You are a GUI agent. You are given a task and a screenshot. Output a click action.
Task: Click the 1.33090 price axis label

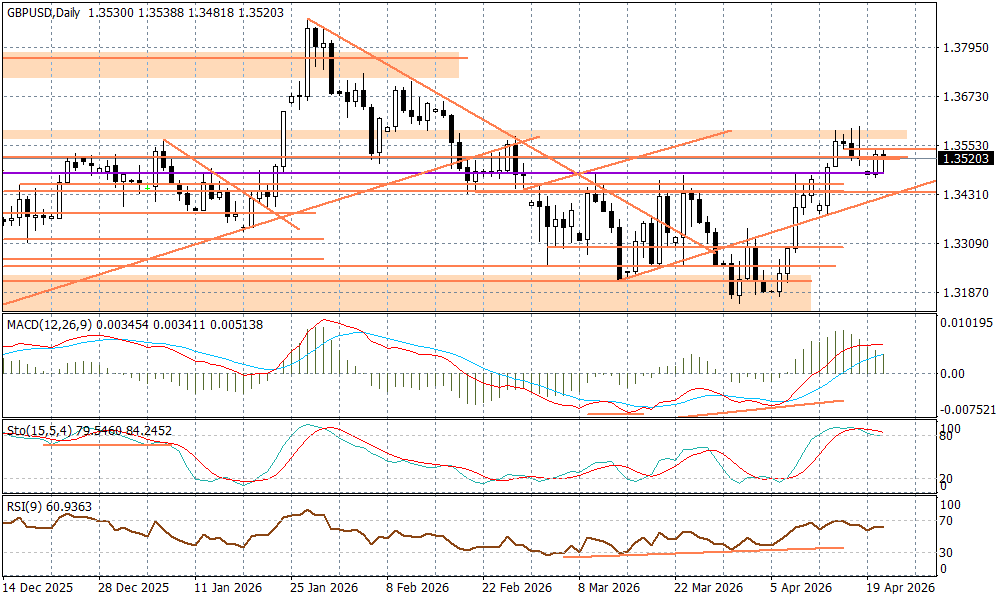[x=965, y=243]
